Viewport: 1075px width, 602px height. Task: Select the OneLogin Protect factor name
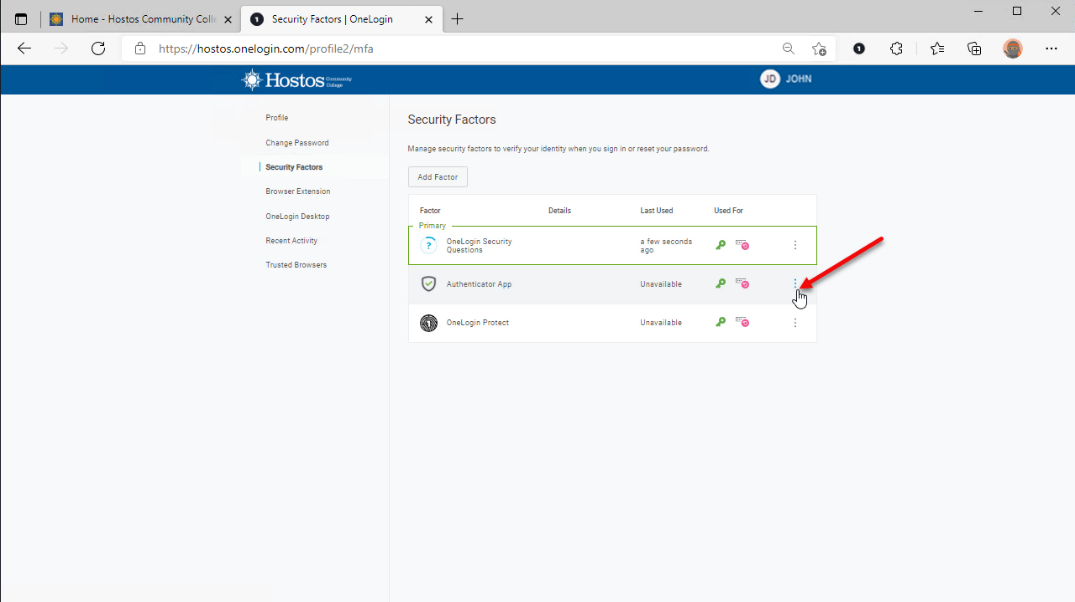pyautogui.click(x=477, y=322)
